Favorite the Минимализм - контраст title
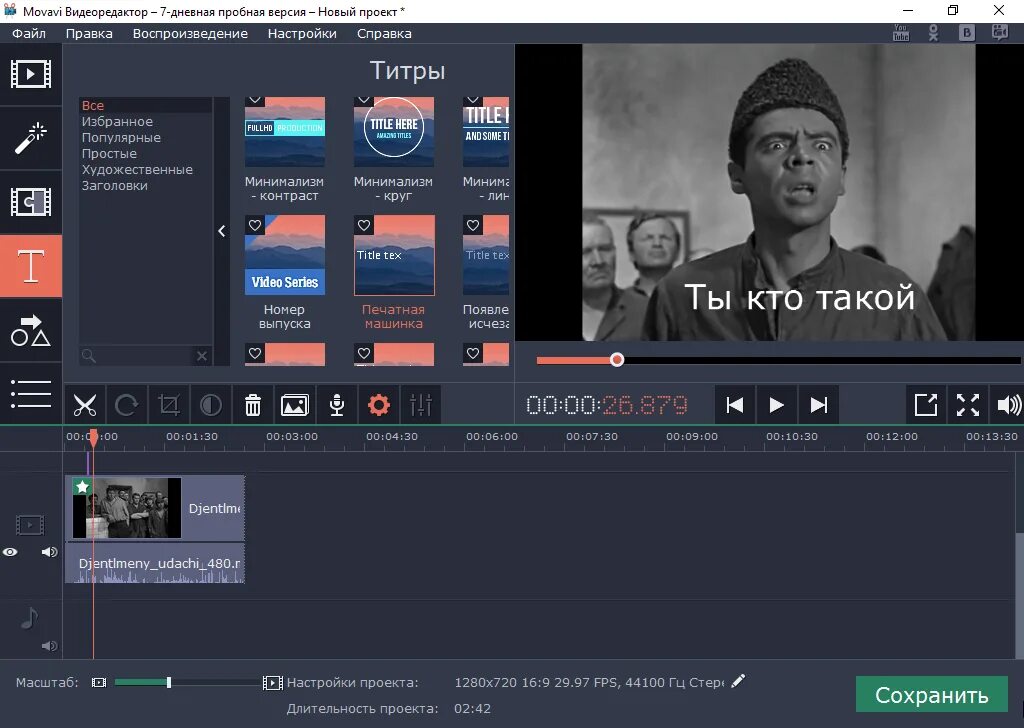 coord(255,100)
